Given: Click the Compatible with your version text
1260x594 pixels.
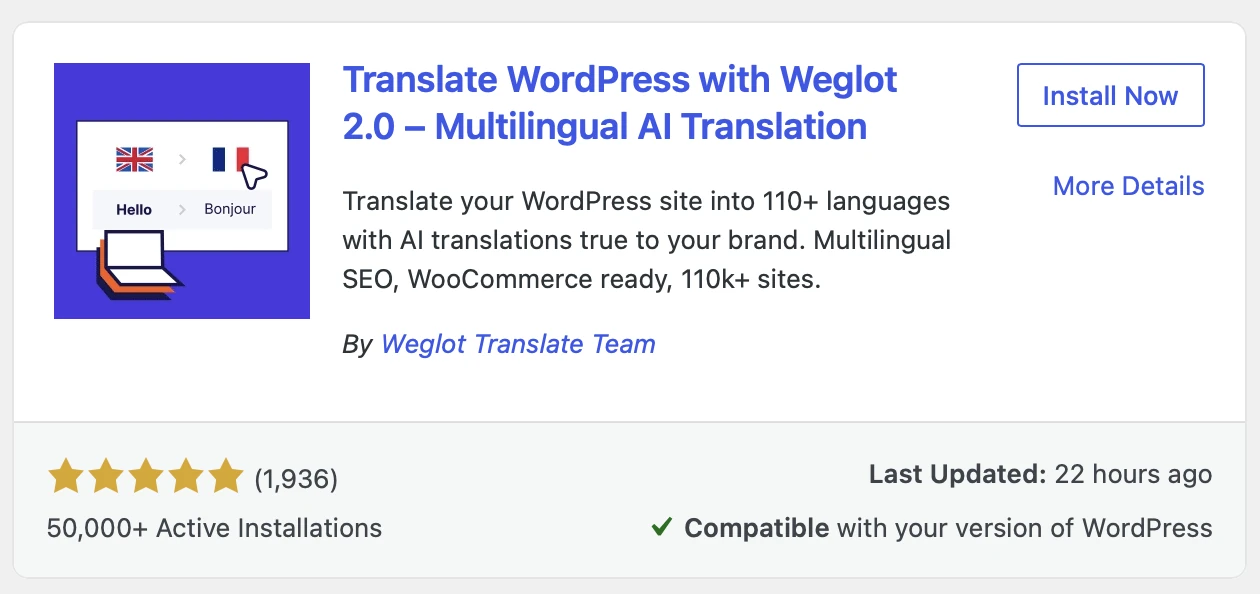Looking at the screenshot, I should point(948,528).
